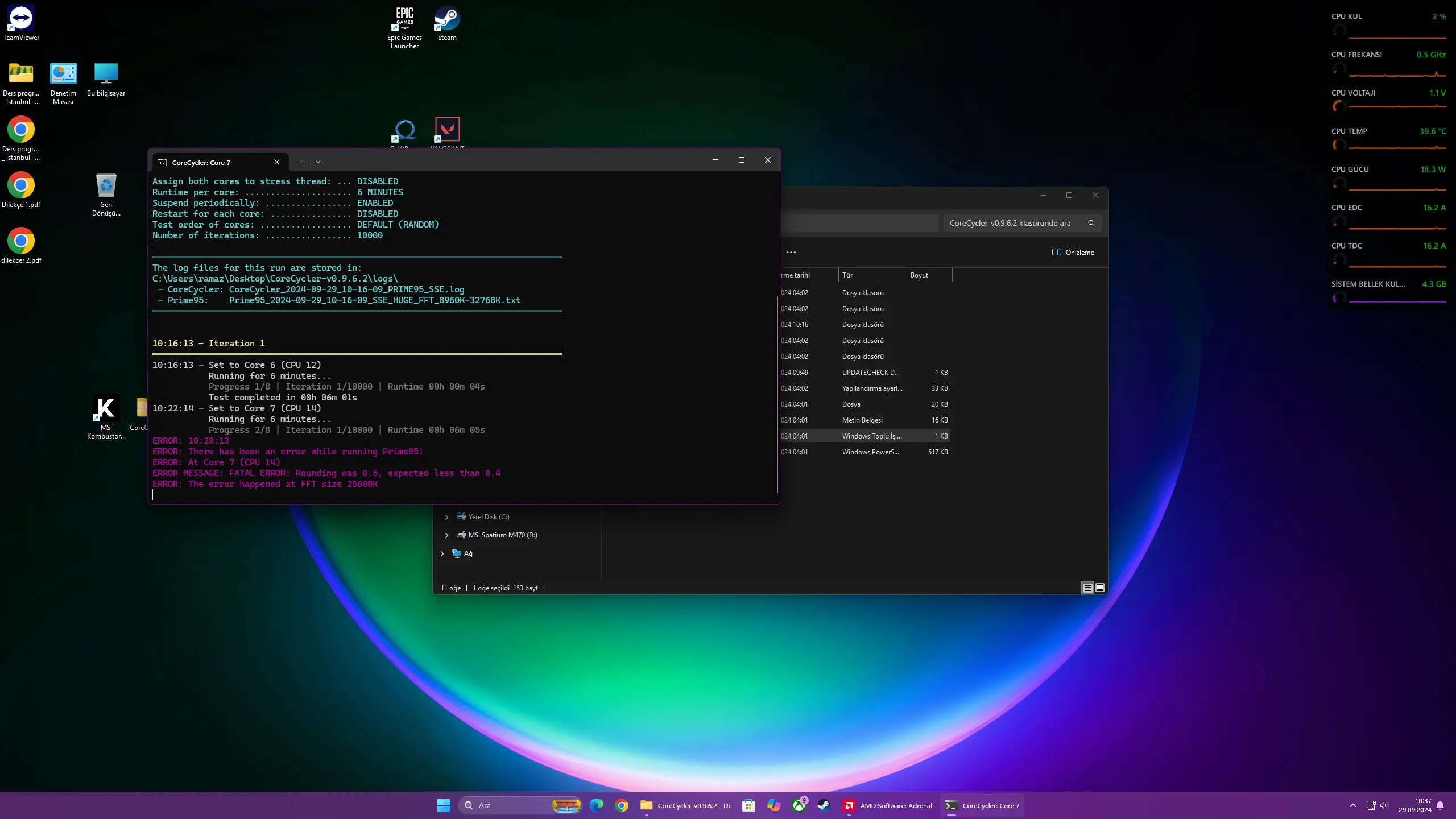The image size is (1456, 819).
Task: Select the 20 KB Dosya file row
Action: pos(864,404)
